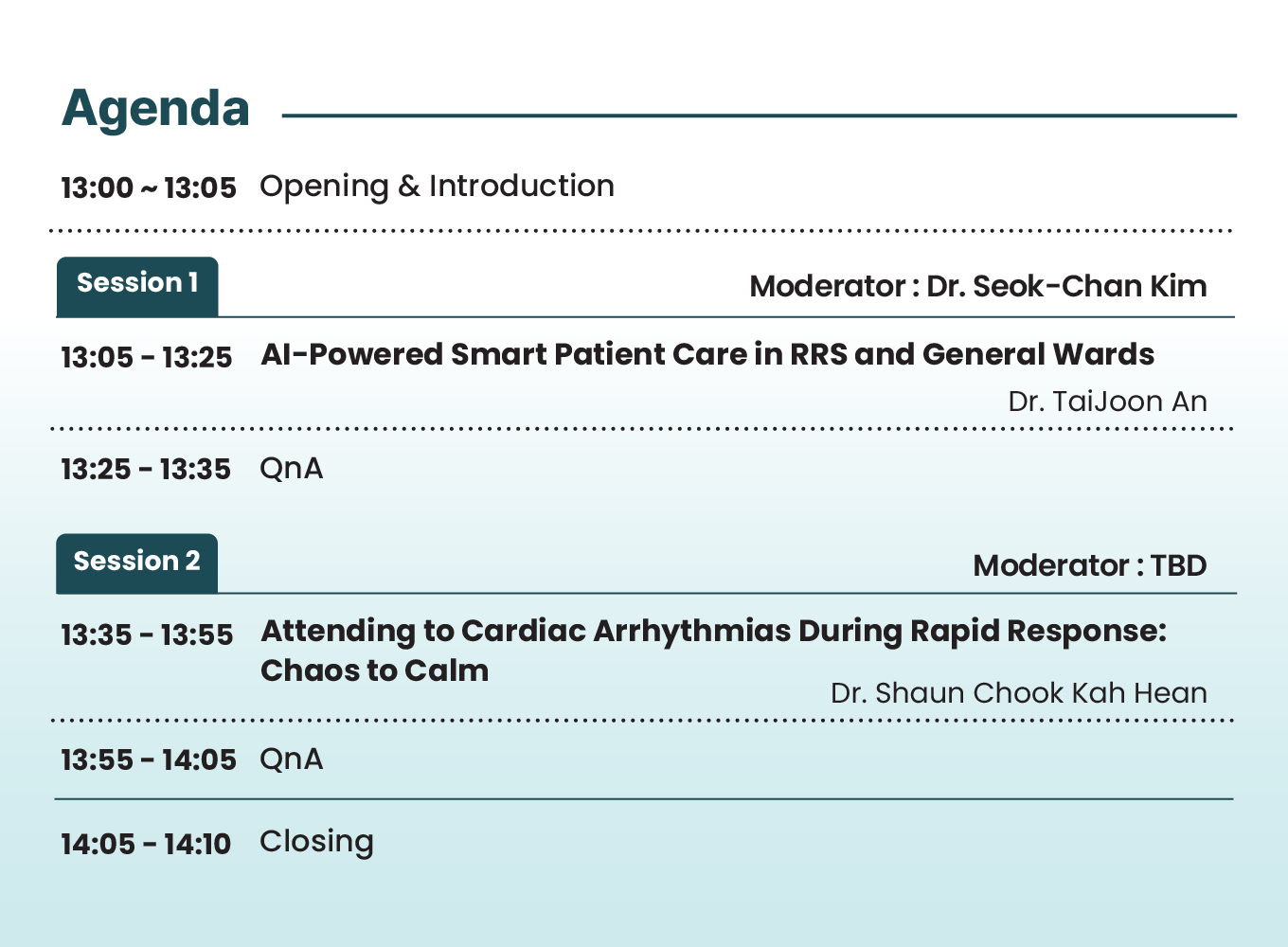
Task: Open the Session 1 tab label
Action: [137, 283]
